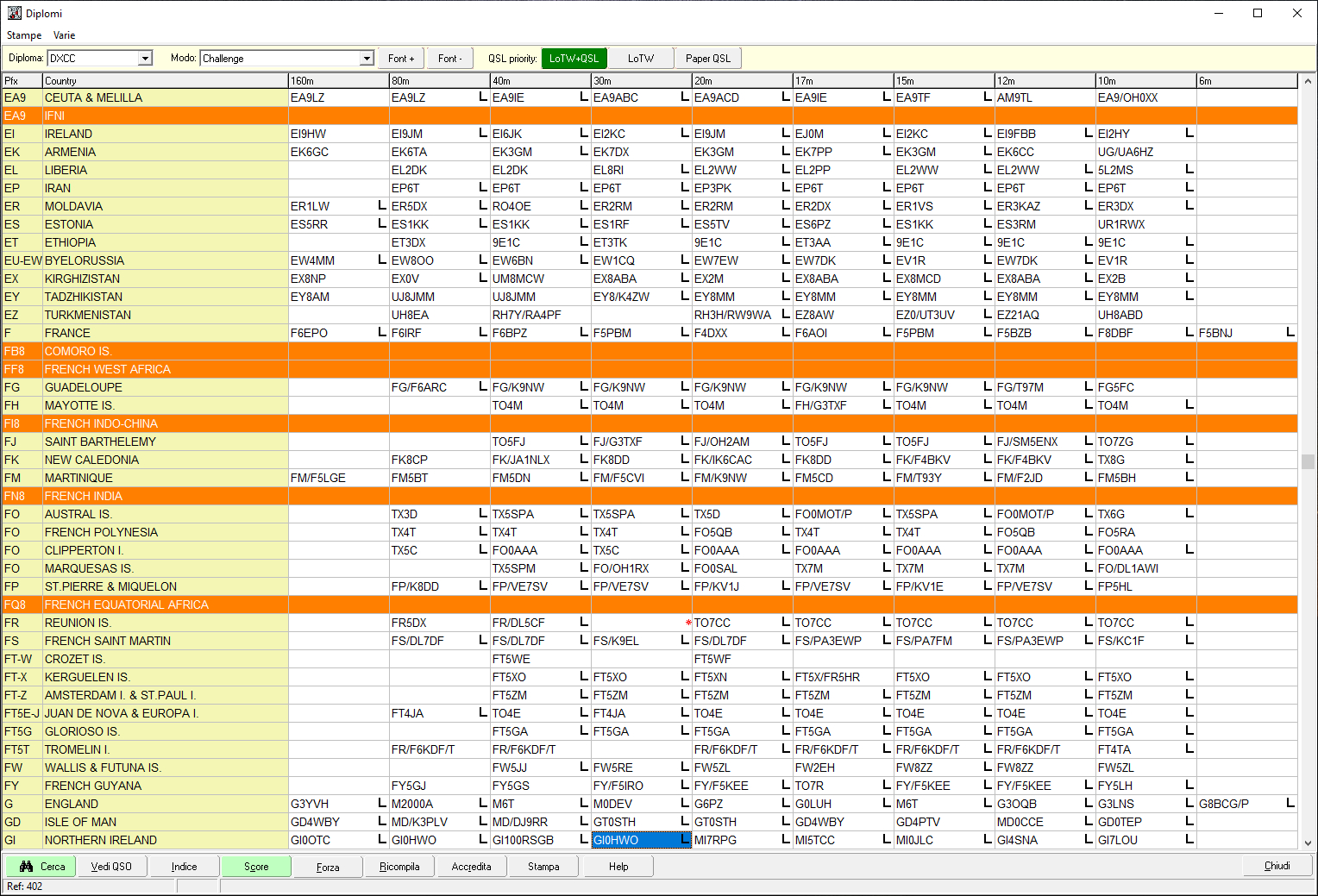This screenshot has height=896, width=1318.
Task: Click the Pfx column header
Action: point(22,81)
